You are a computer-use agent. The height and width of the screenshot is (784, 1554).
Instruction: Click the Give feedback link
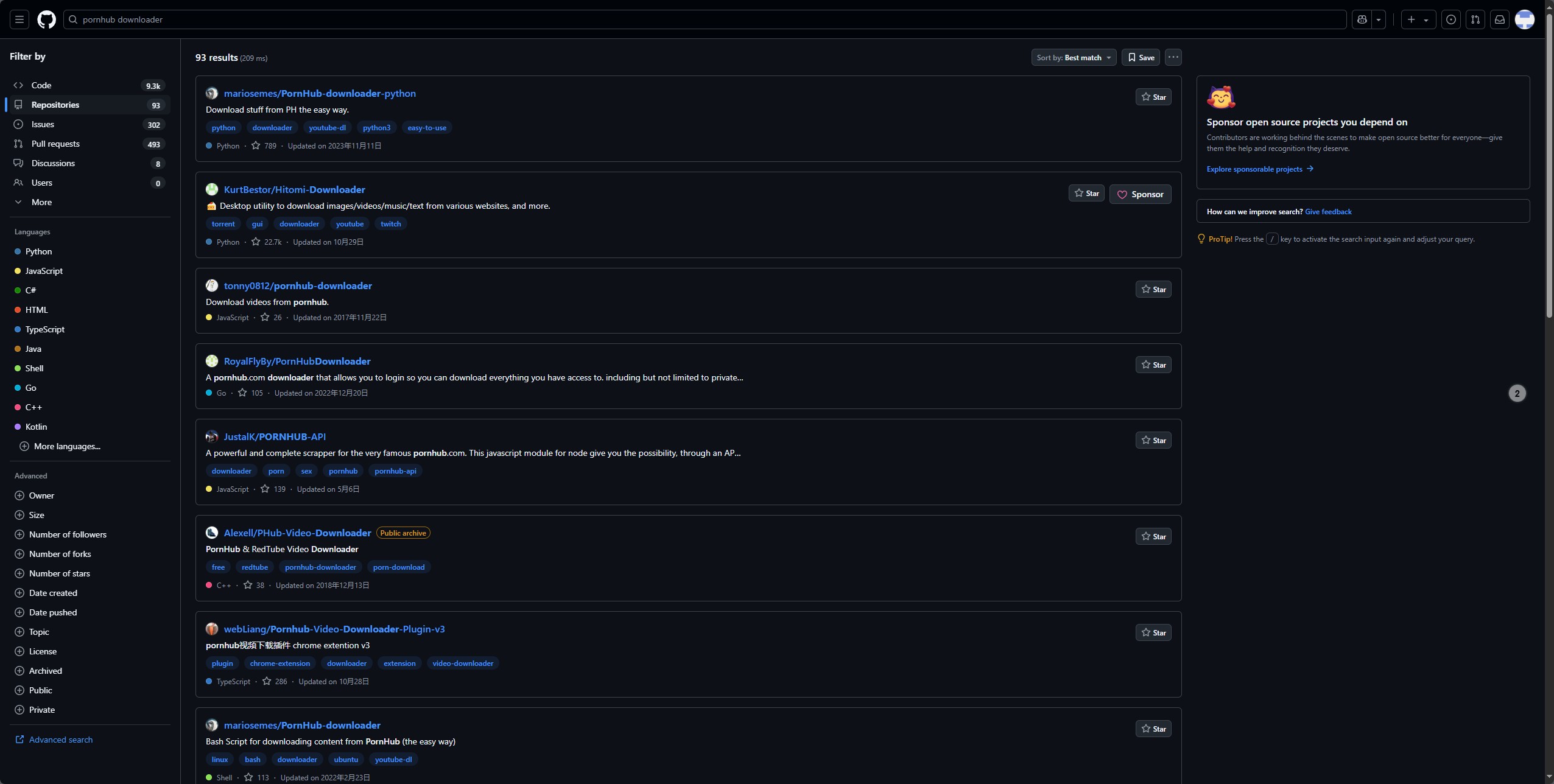point(1328,212)
